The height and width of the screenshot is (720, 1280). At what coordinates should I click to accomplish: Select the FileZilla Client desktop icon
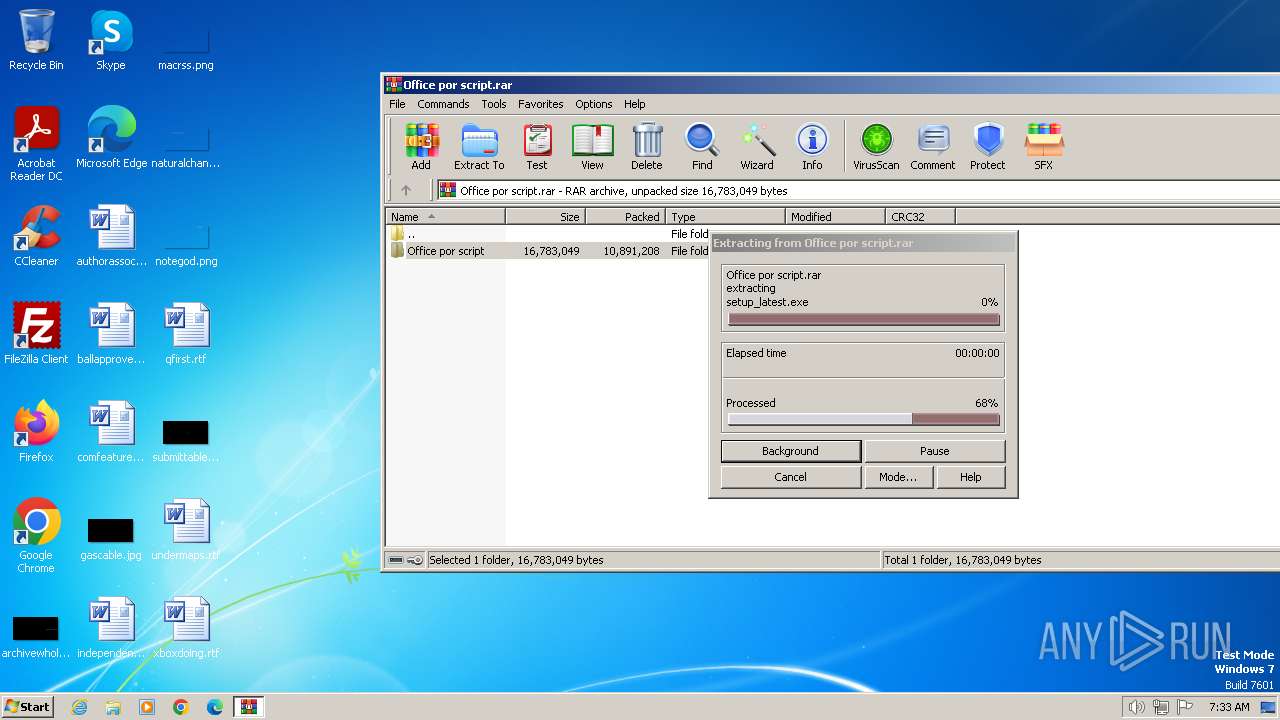click(36, 334)
